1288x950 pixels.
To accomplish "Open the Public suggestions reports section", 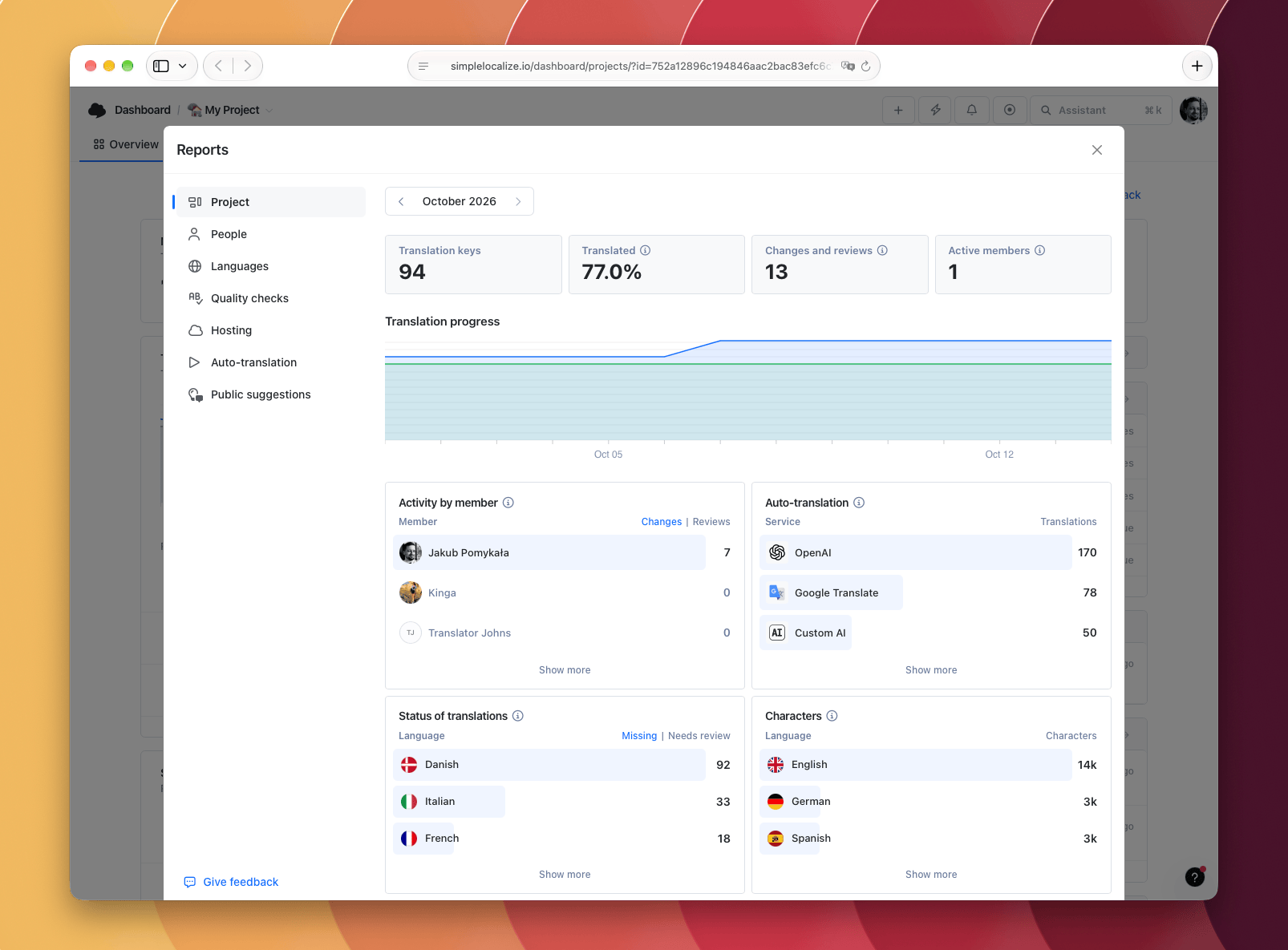I will point(271,394).
